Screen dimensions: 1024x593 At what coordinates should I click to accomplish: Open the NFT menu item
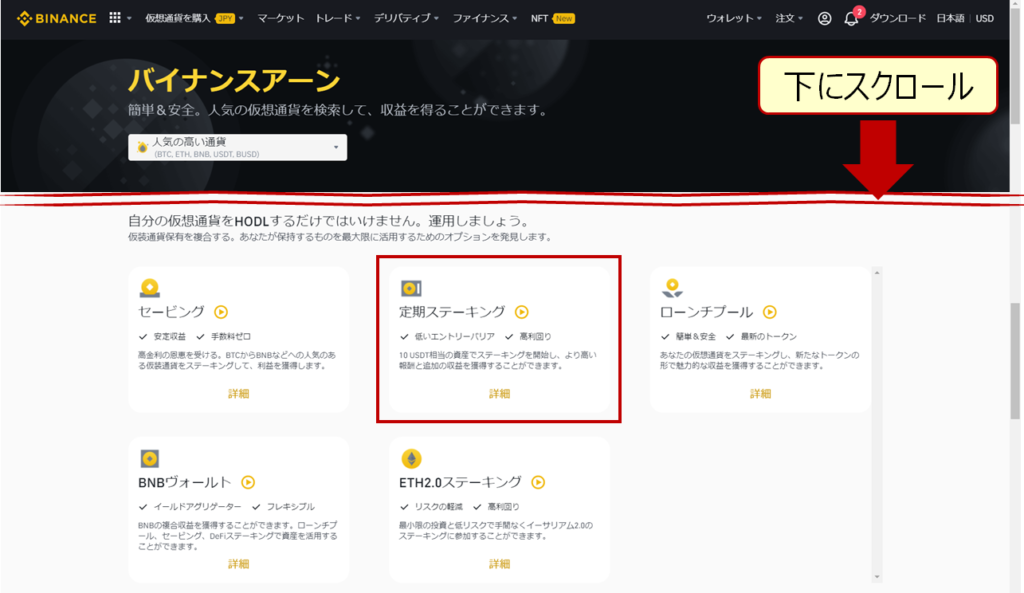(539, 18)
